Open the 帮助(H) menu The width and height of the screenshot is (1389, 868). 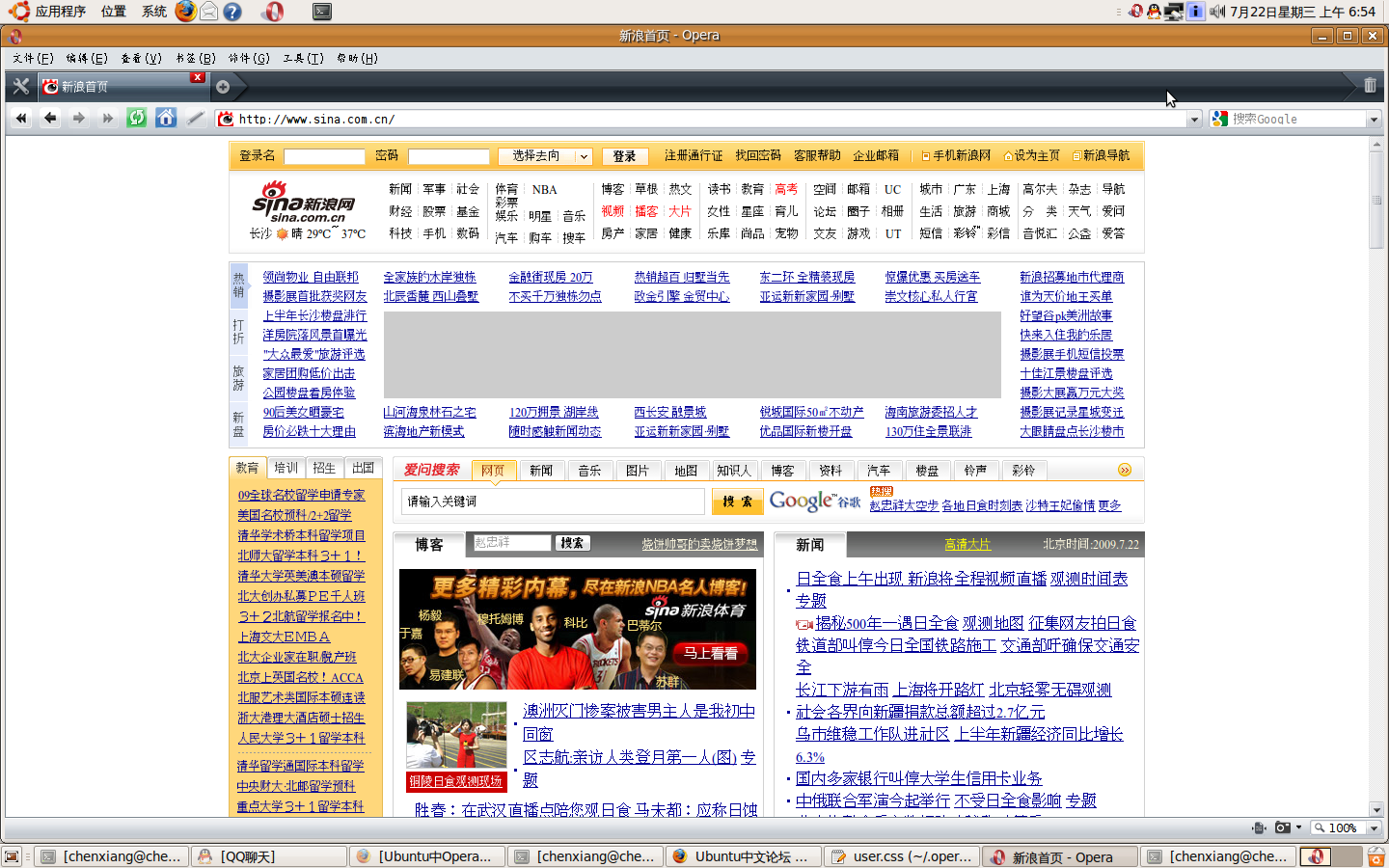(x=357, y=58)
